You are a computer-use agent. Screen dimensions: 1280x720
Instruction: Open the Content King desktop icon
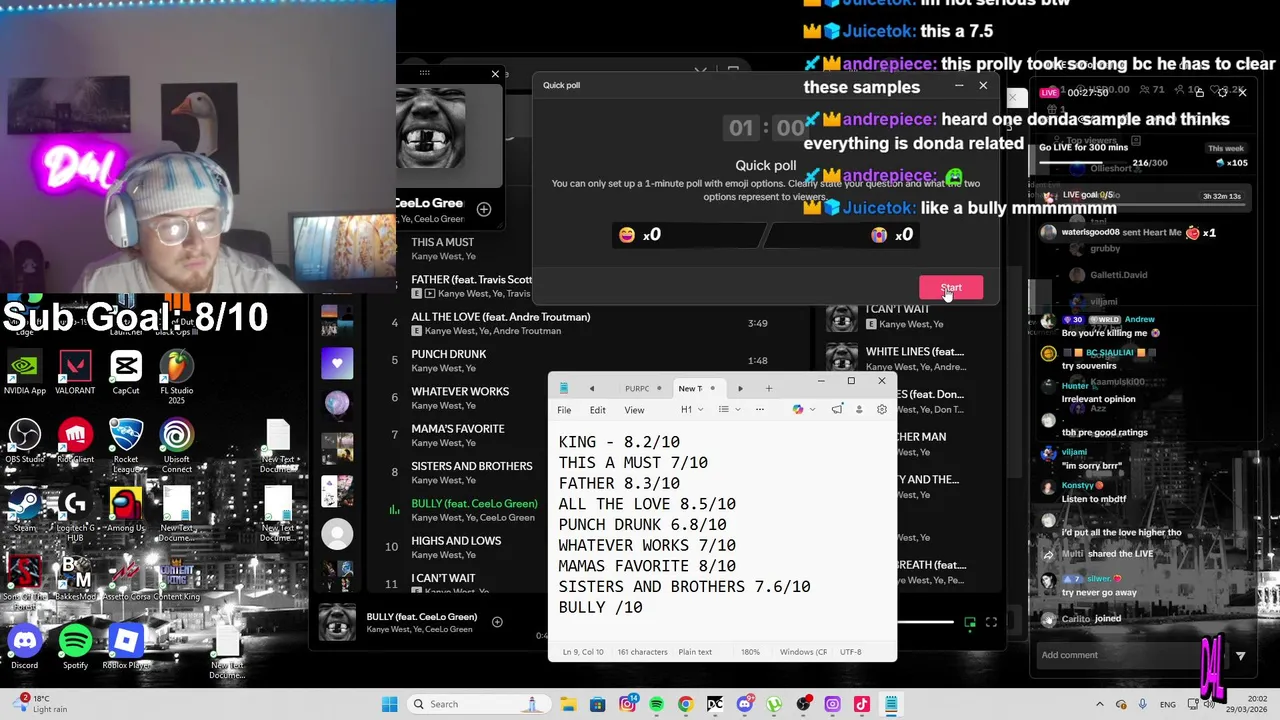(x=177, y=577)
